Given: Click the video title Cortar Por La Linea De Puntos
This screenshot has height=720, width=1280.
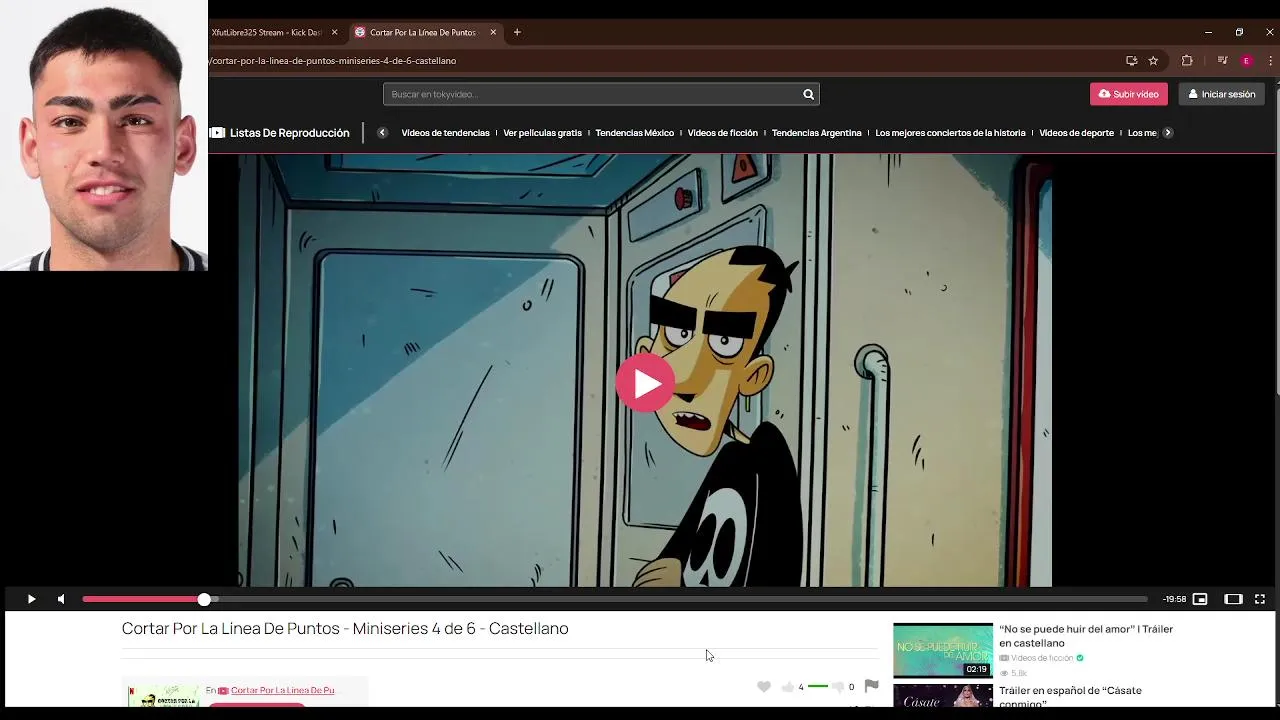Looking at the screenshot, I should (345, 628).
